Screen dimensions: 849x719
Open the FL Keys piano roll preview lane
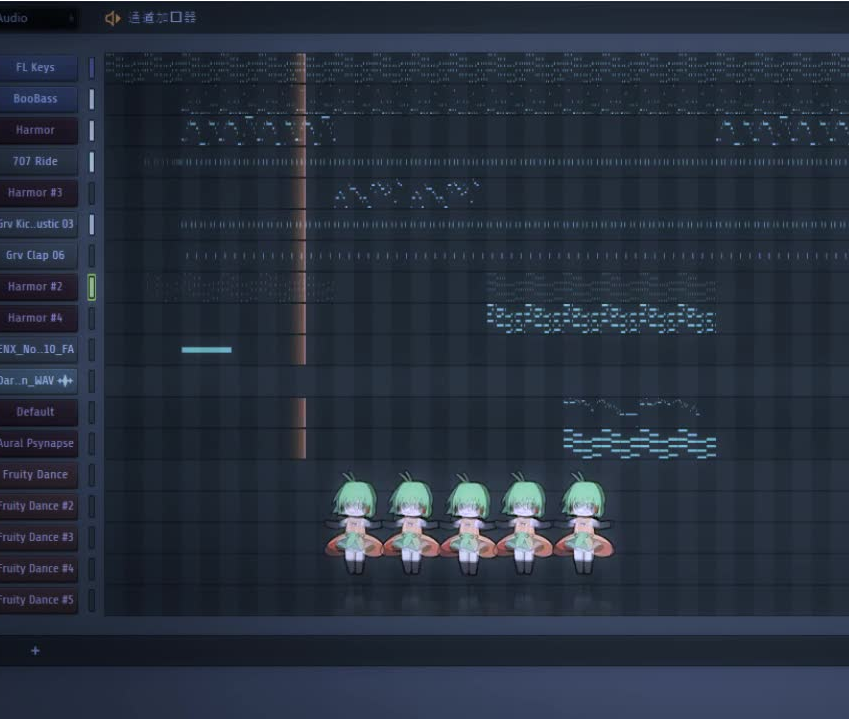(476, 68)
